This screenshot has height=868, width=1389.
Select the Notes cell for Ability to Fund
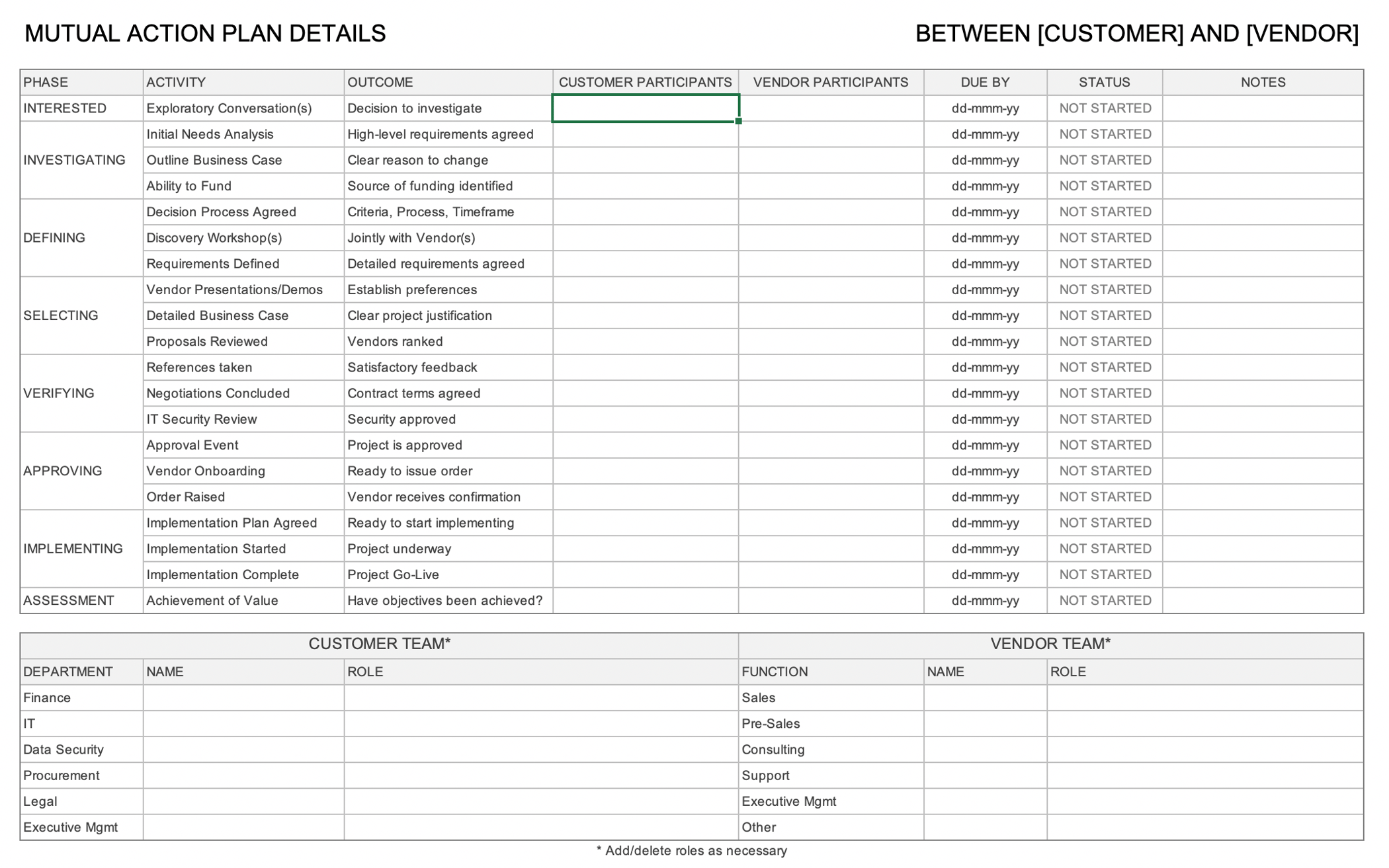1263,186
